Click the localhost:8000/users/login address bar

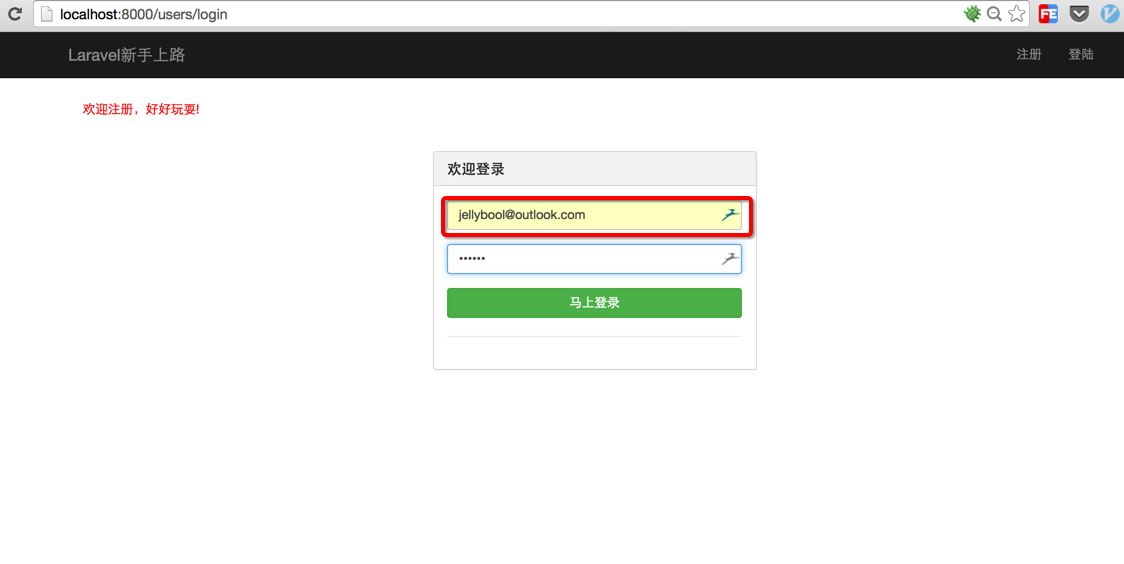(x=500, y=14)
